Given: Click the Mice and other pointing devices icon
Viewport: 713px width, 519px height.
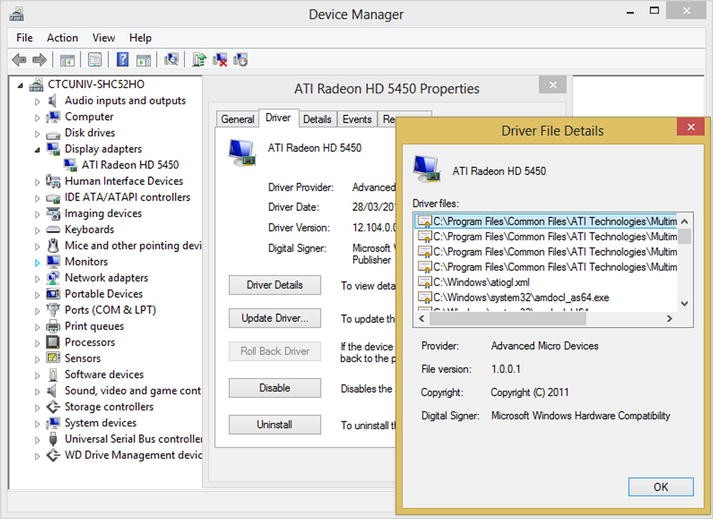Looking at the screenshot, I should point(53,246).
